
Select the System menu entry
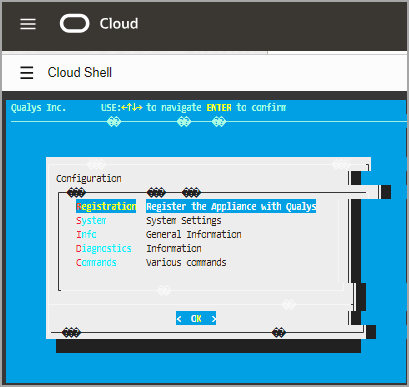(x=91, y=221)
